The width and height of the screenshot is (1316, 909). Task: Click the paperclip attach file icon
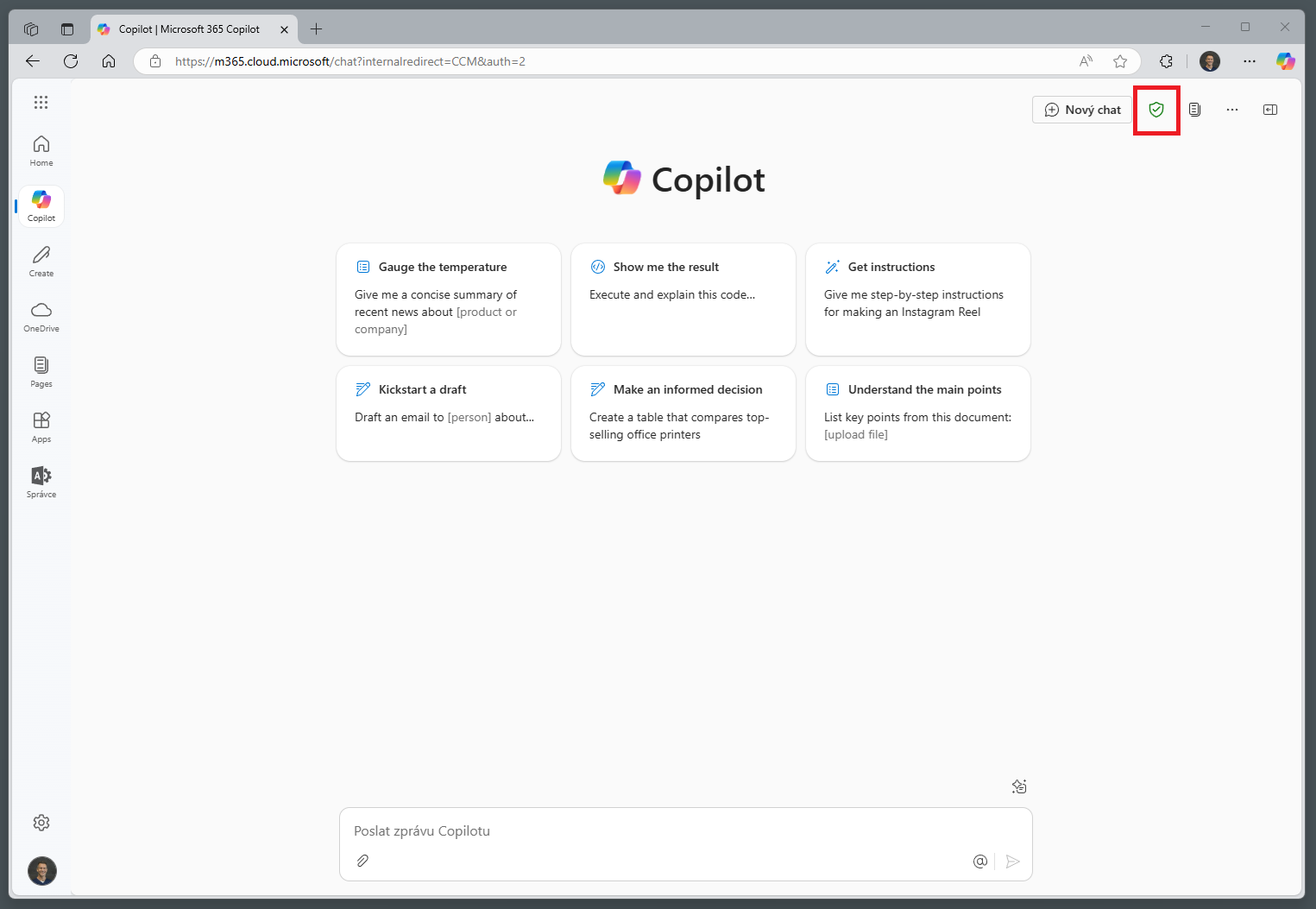tap(363, 861)
